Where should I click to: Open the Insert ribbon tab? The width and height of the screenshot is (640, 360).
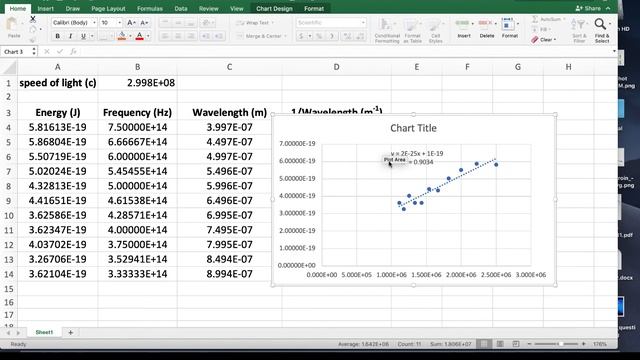point(46,9)
